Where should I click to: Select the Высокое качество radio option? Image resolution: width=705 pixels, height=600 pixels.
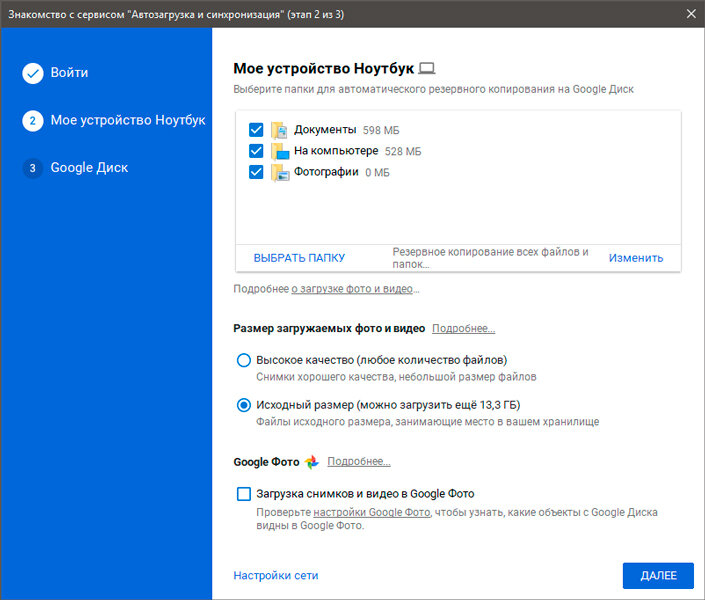coord(244,360)
